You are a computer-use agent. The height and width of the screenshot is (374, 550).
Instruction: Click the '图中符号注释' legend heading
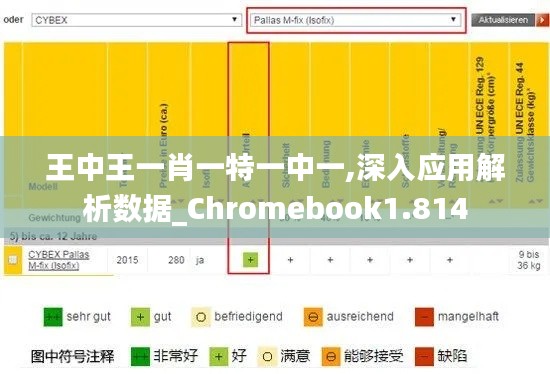(x=73, y=356)
